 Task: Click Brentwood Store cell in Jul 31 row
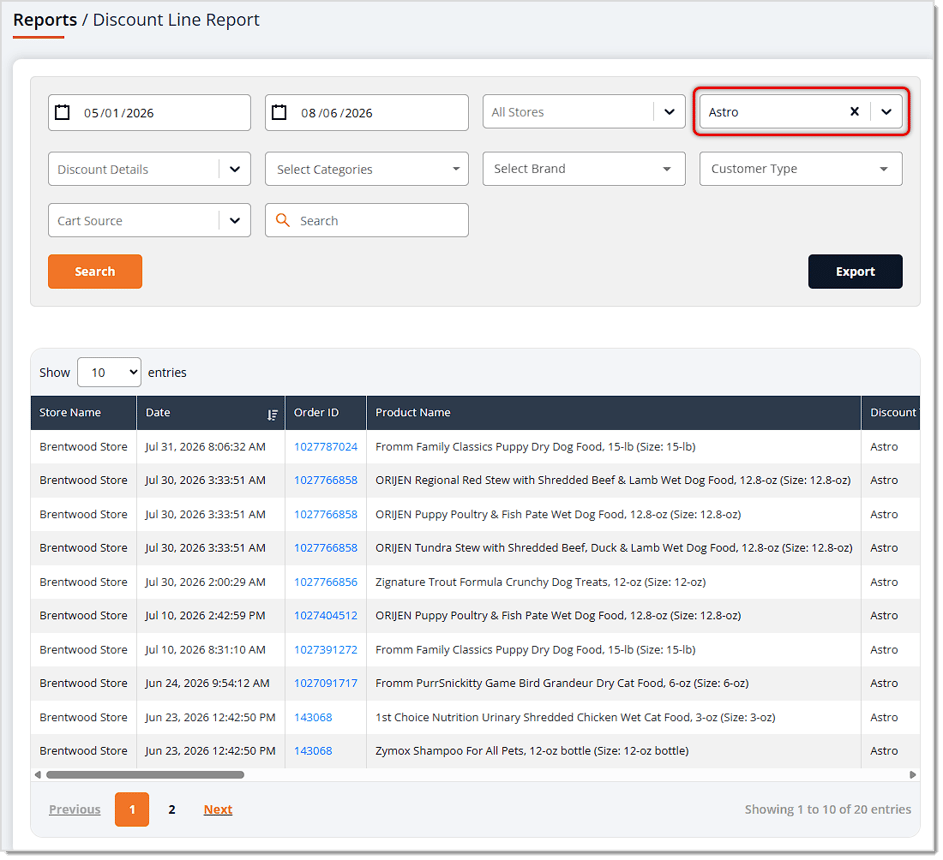(x=83, y=447)
